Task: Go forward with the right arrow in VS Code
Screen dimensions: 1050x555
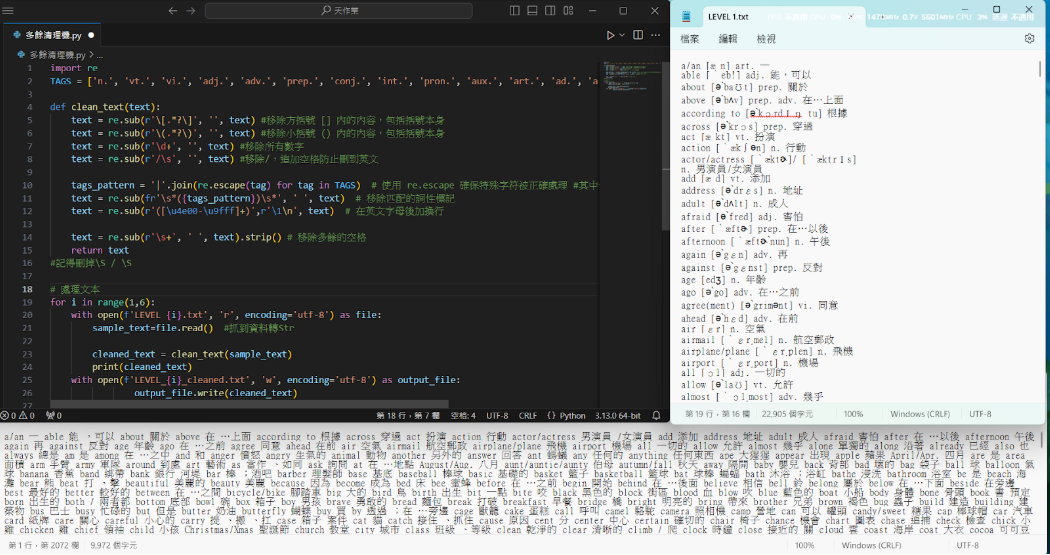Action: [191, 11]
